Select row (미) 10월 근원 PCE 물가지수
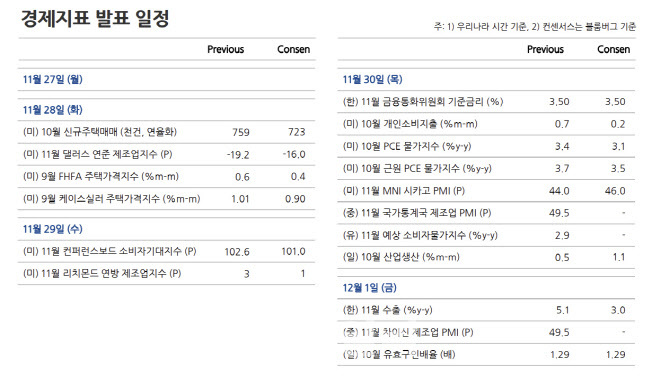The width and height of the screenshot is (670, 377). tap(486, 168)
